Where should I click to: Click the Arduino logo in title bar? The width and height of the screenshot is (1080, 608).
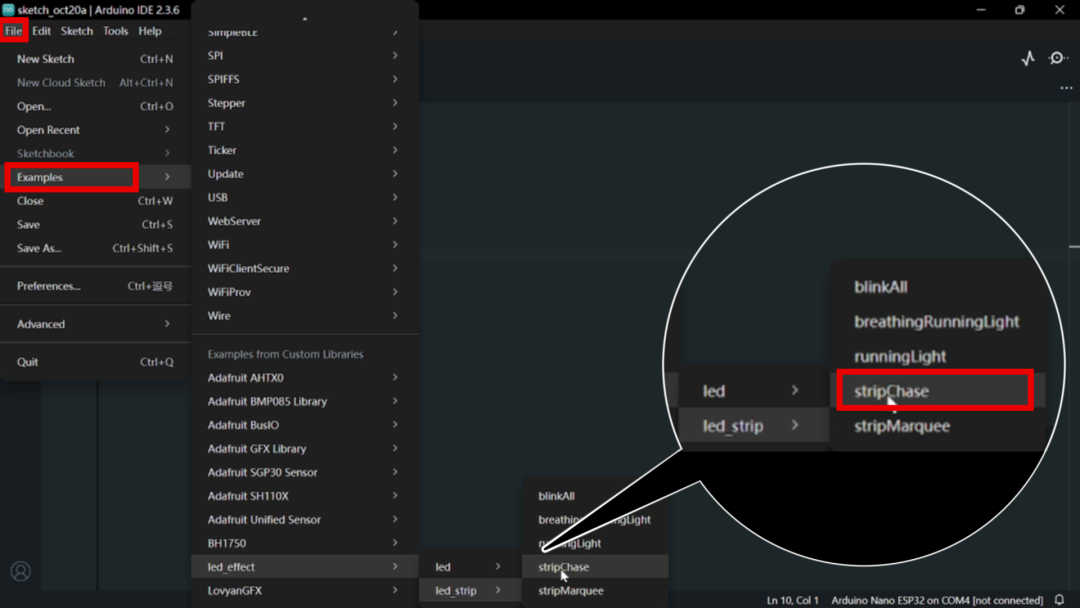click(x=8, y=10)
